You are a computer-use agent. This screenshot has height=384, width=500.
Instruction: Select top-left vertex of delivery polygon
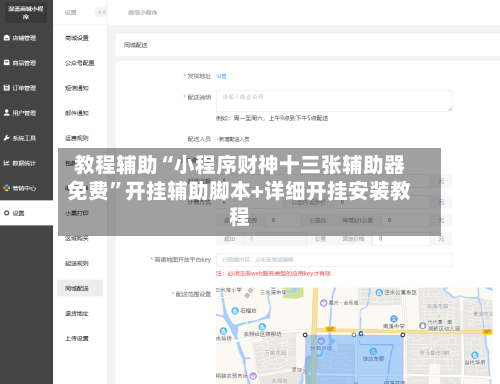coord(305,335)
